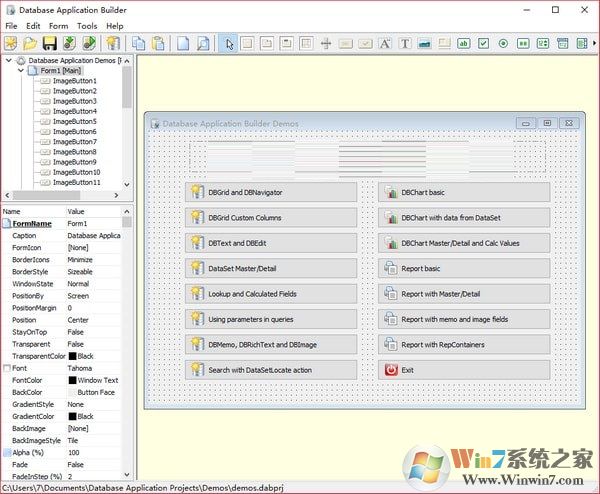This screenshot has height=494, width=600.
Task: Select the image component tool
Action: tap(424, 44)
